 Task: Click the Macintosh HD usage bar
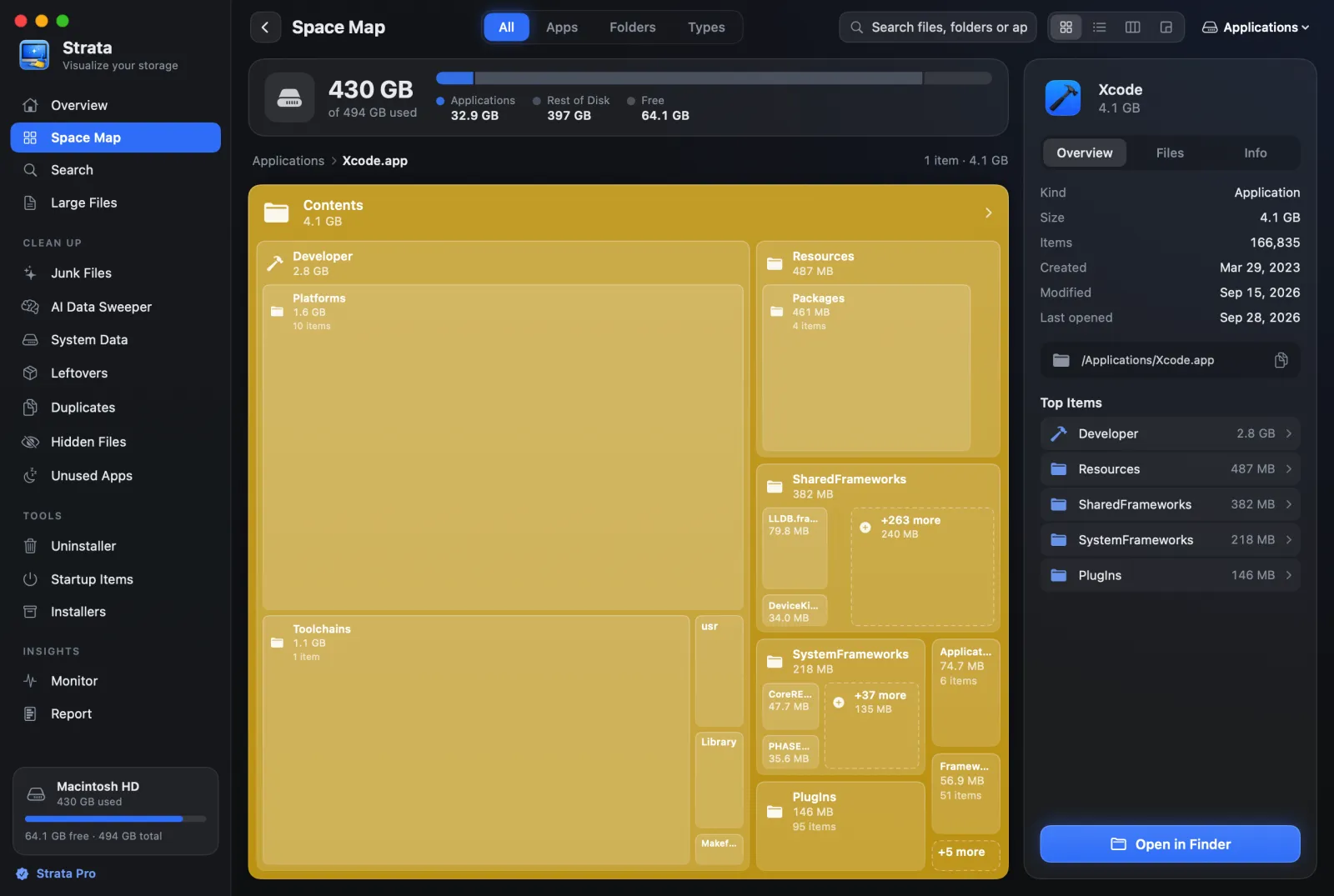click(x=115, y=819)
